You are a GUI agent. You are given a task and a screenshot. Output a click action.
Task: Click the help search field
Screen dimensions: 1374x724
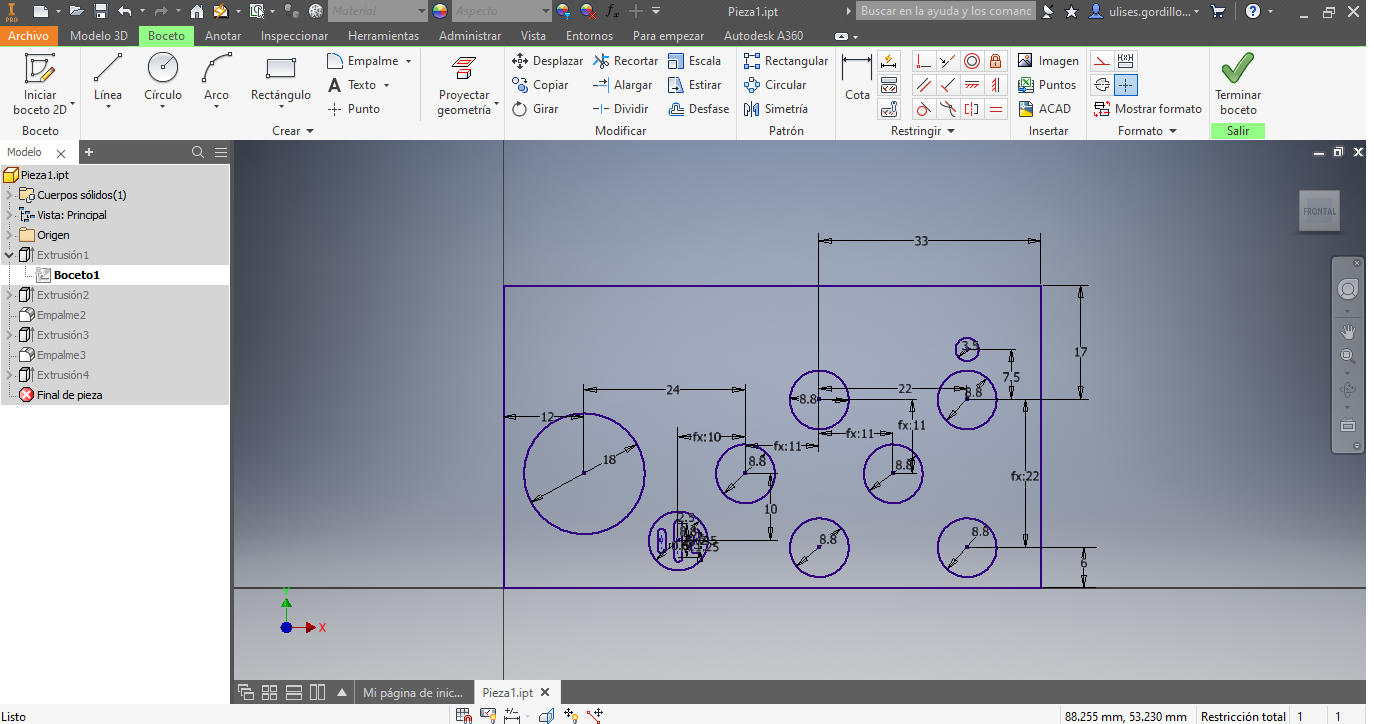tap(945, 11)
